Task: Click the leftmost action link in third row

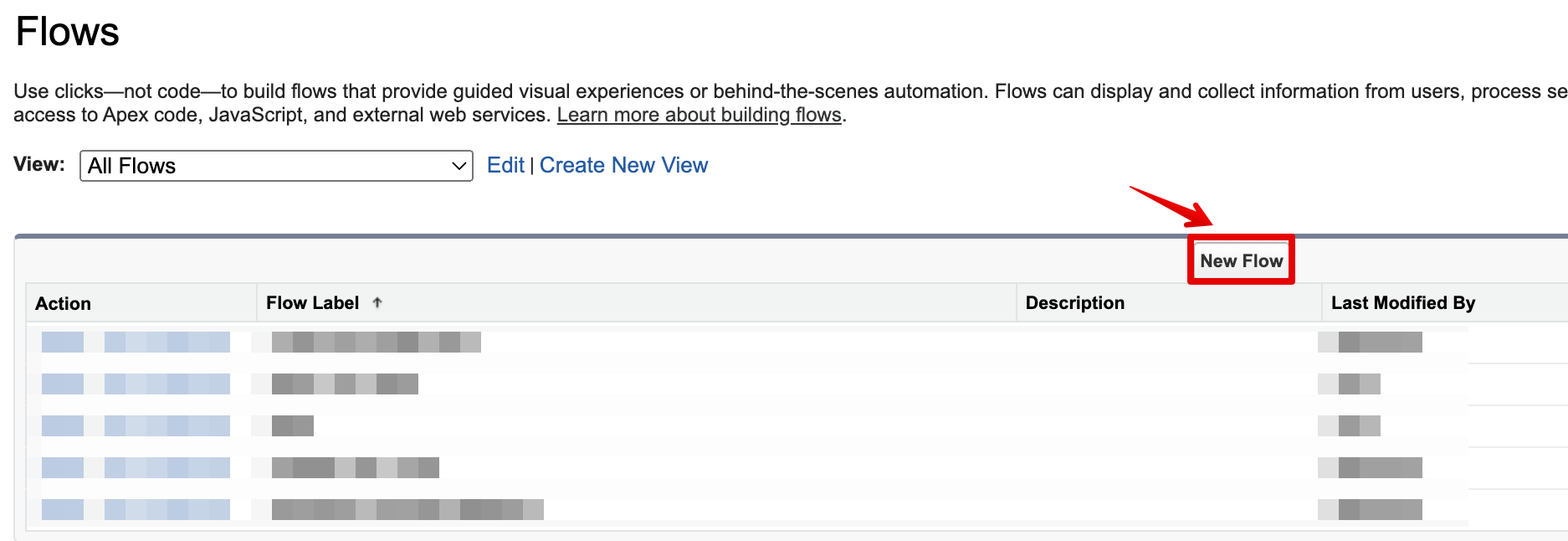Action: [63, 426]
